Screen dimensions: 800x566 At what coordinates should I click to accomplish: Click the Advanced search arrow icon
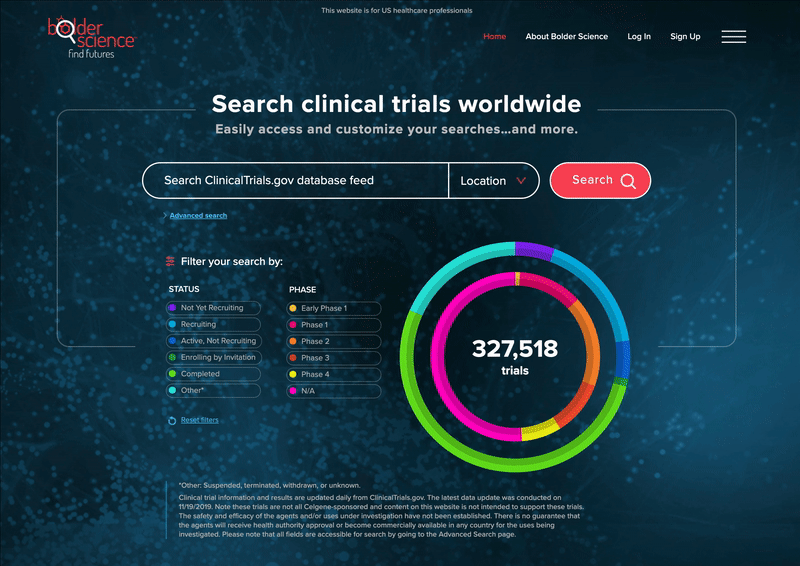165,216
